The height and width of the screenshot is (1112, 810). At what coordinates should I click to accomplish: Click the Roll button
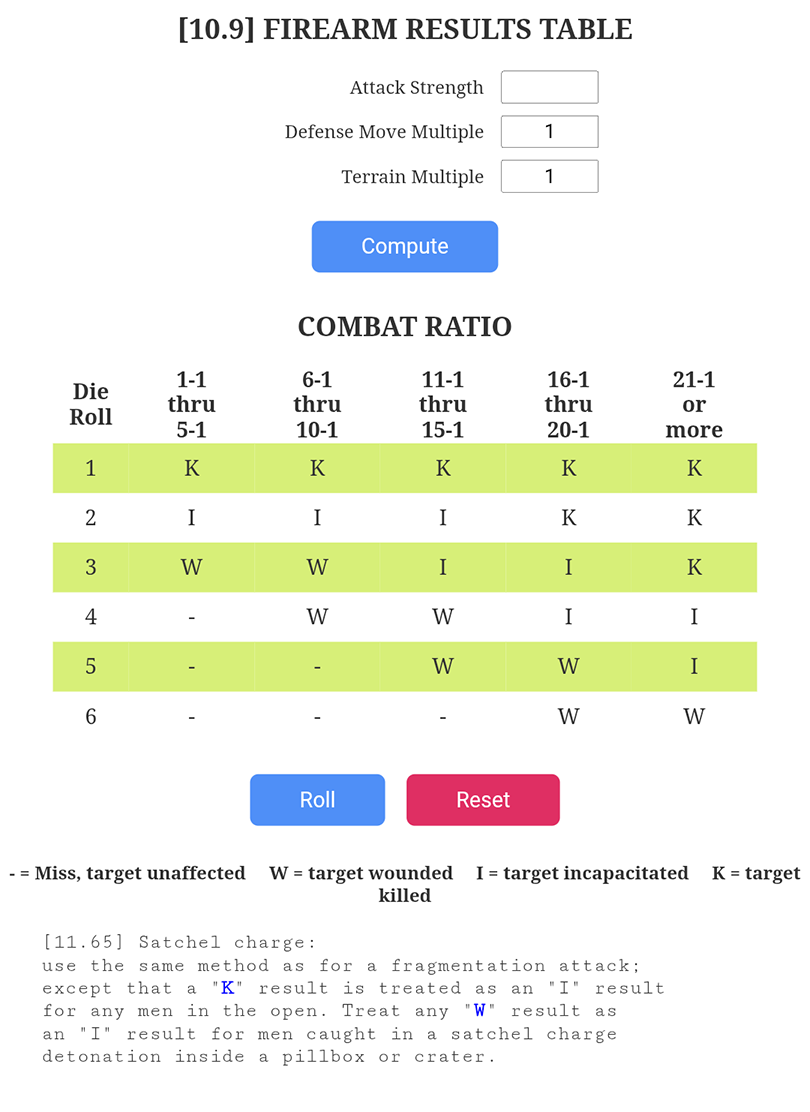[317, 799]
